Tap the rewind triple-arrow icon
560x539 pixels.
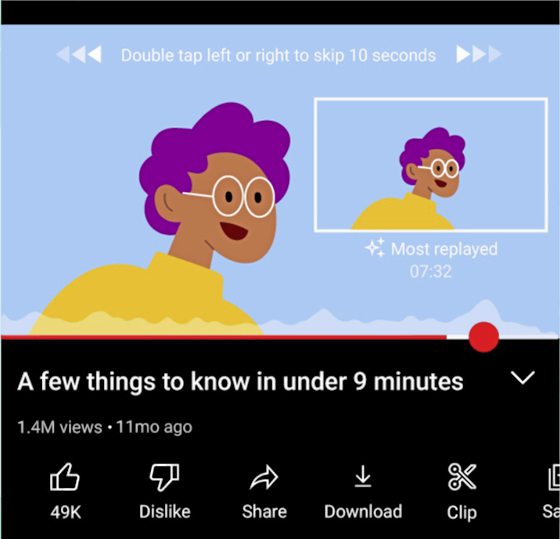79,55
